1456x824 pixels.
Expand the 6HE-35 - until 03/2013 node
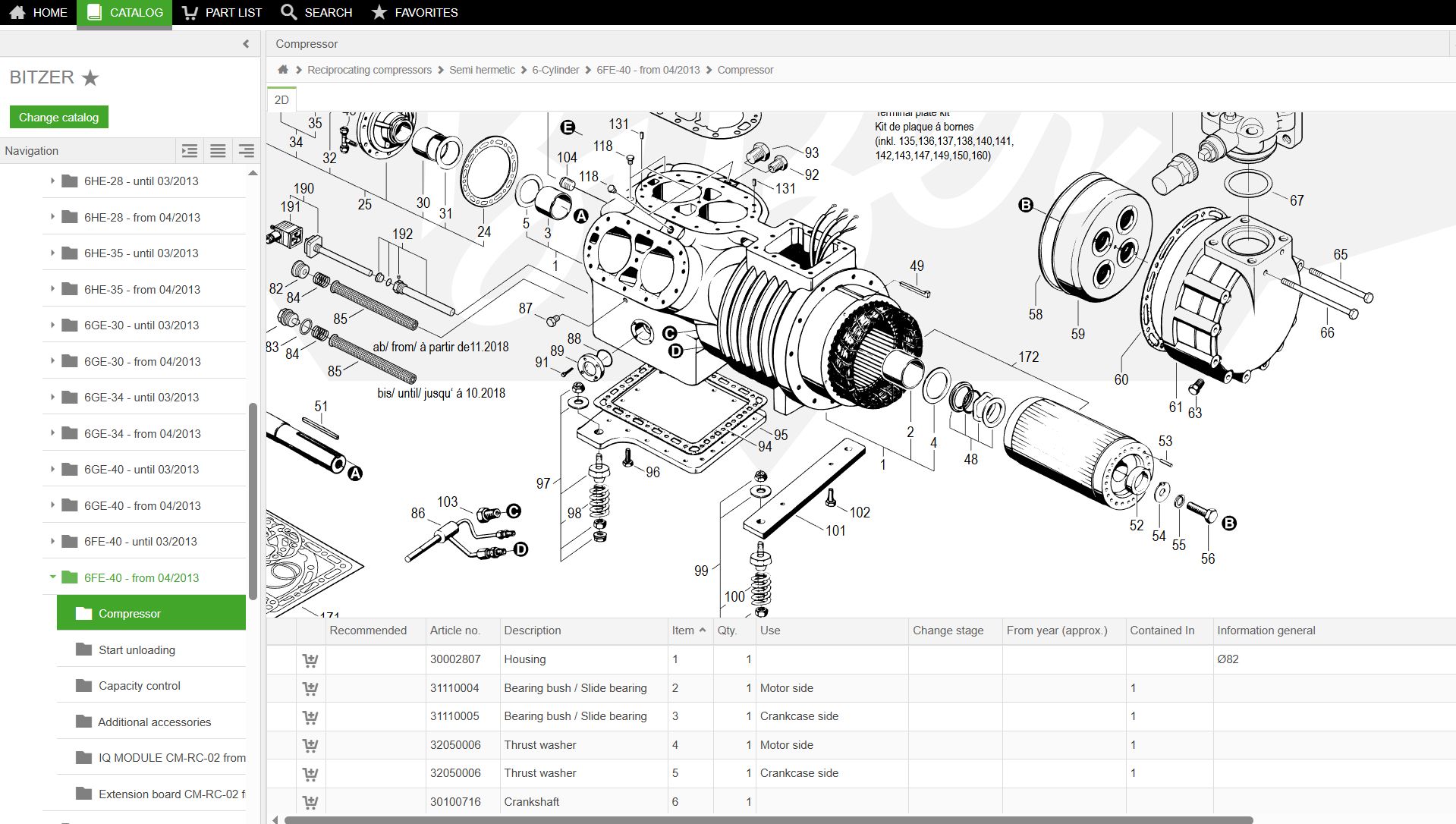coord(52,253)
